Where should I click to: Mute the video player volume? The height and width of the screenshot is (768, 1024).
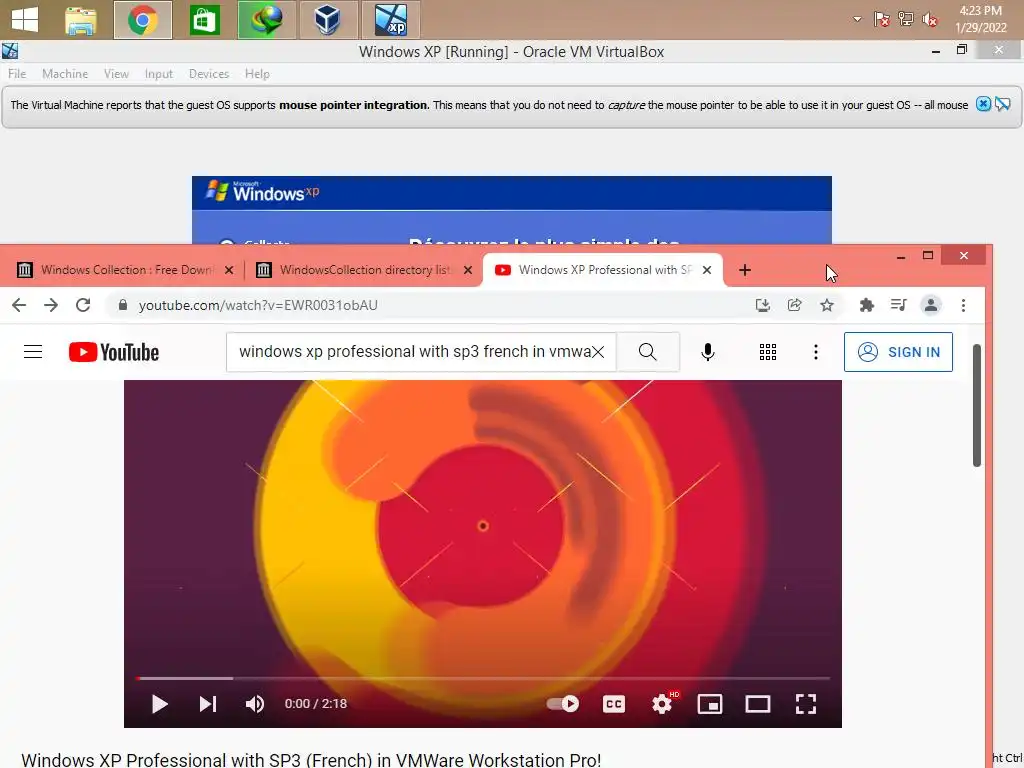coord(255,704)
